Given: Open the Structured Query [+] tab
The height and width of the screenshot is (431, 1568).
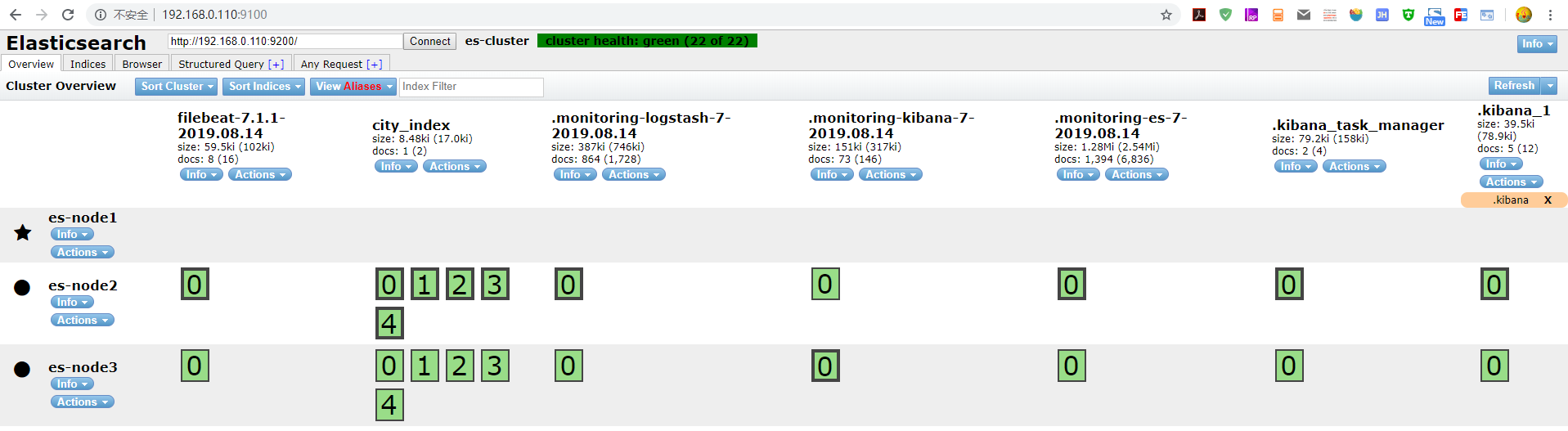Looking at the screenshot, I should 231,64.
